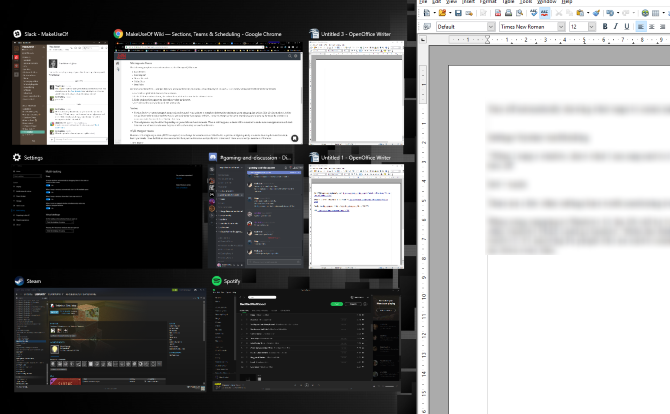This screenshot has height=414, width=670.
Task: Expand the New document dropdown arrow
Action: point(435,13)
